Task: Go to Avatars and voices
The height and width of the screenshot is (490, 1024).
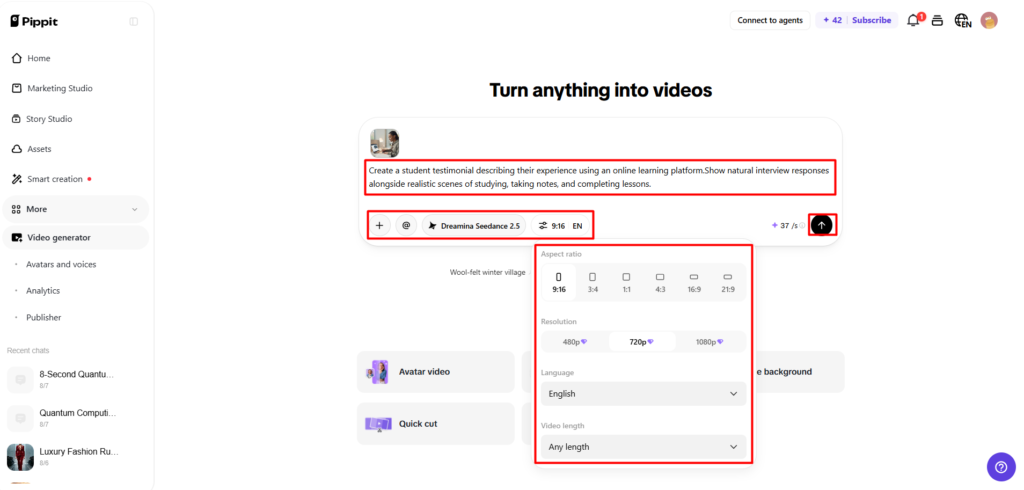Action: pos(61,265)
